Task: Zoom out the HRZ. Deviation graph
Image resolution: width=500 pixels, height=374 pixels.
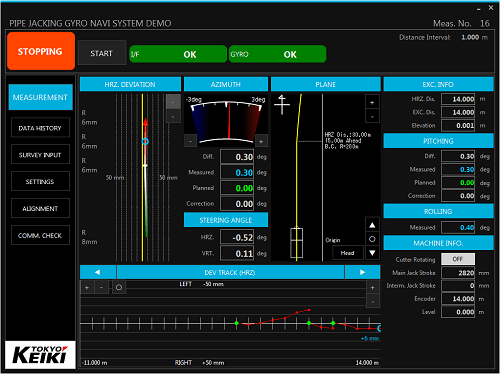Action: 173,116
